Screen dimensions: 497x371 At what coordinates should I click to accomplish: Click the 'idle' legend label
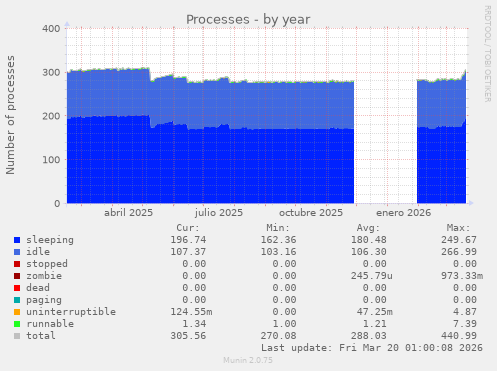[38, 252]
